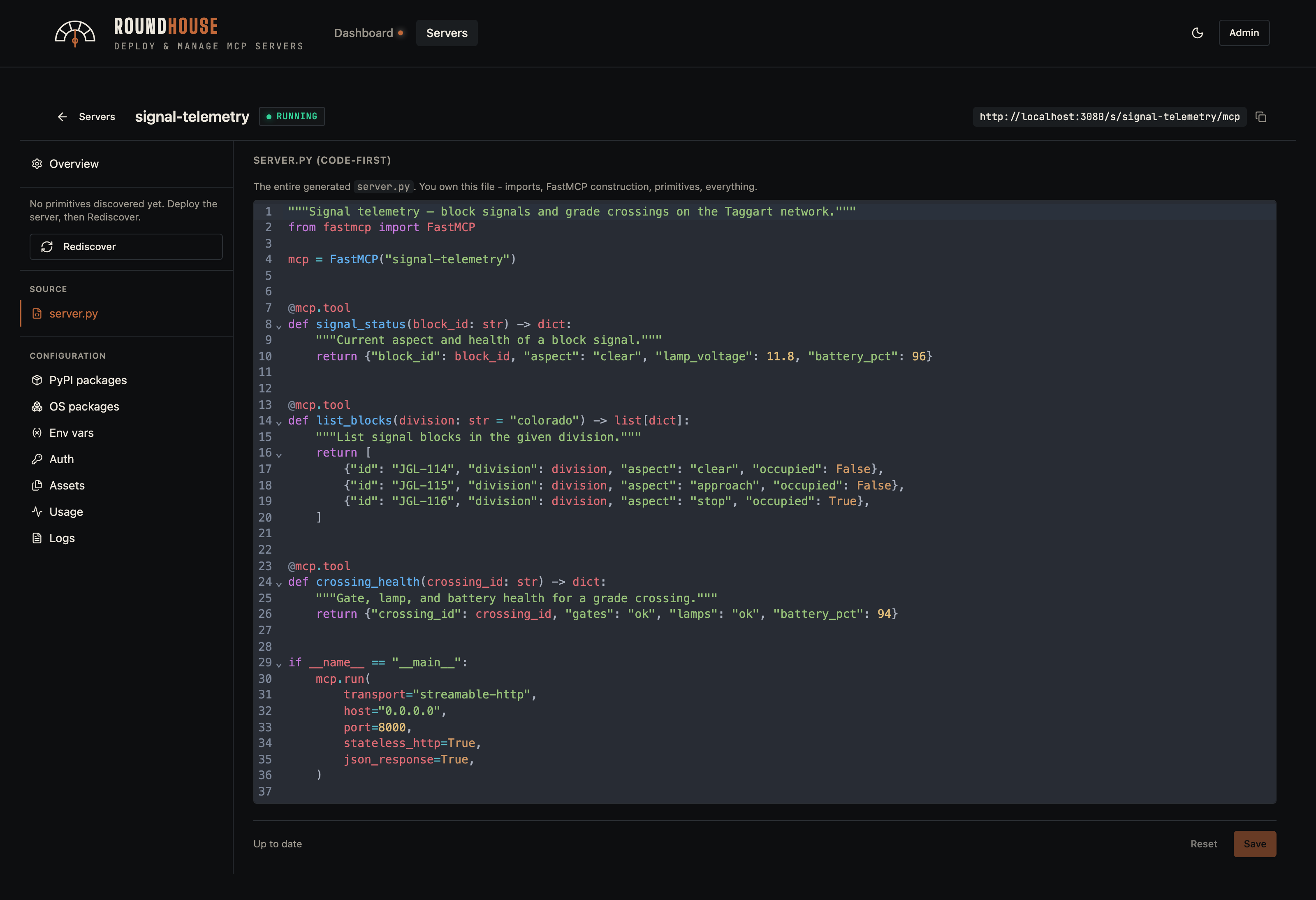Click line 1 docstring in editor

(x=572, y=211)
